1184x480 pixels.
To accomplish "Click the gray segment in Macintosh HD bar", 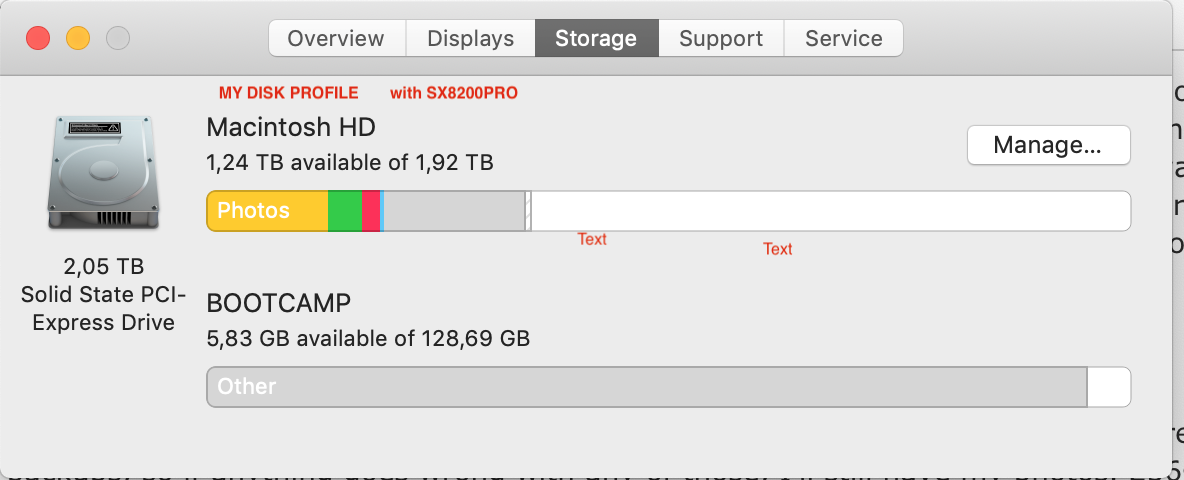I will (x=454, y=211).
